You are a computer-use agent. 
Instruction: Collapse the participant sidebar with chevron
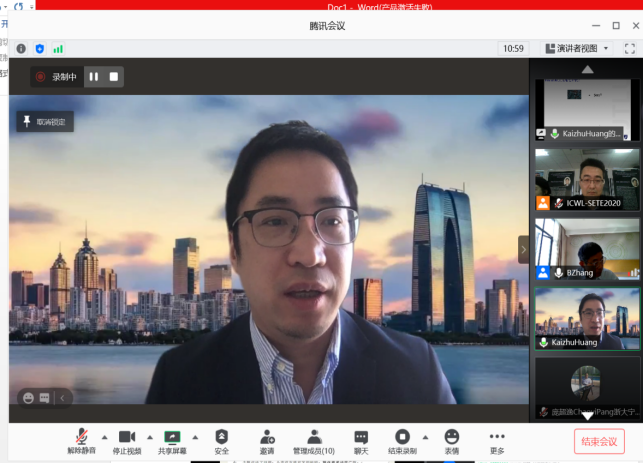(x=522, y=249)
